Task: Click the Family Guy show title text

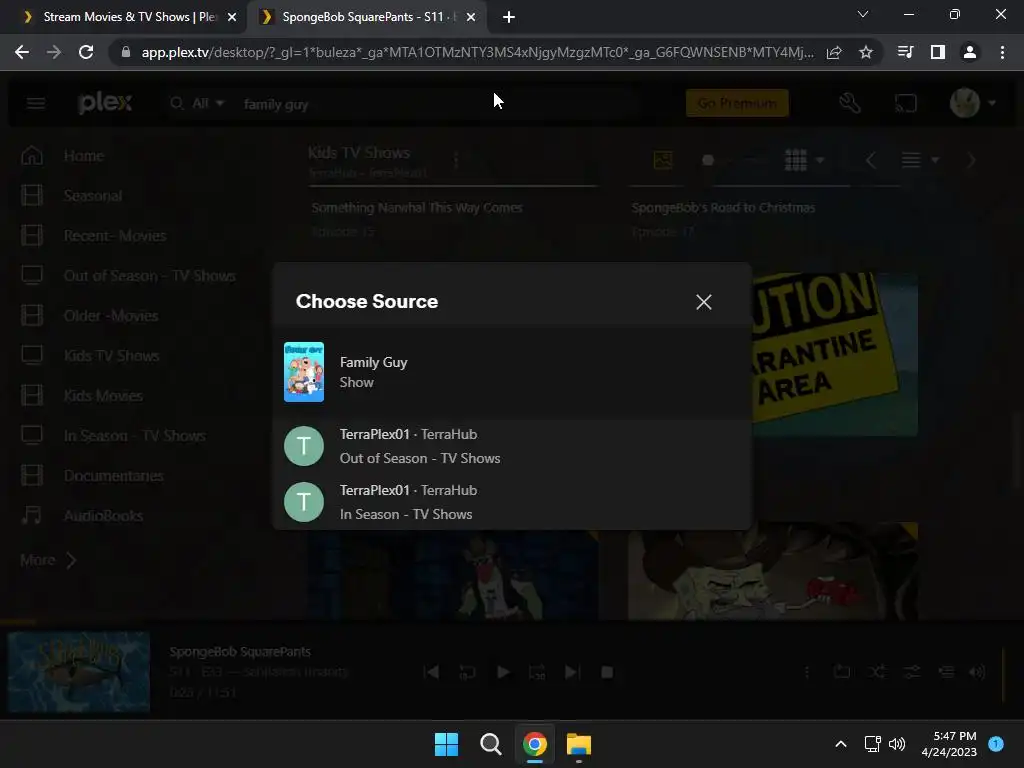Action: coord(373,362)
